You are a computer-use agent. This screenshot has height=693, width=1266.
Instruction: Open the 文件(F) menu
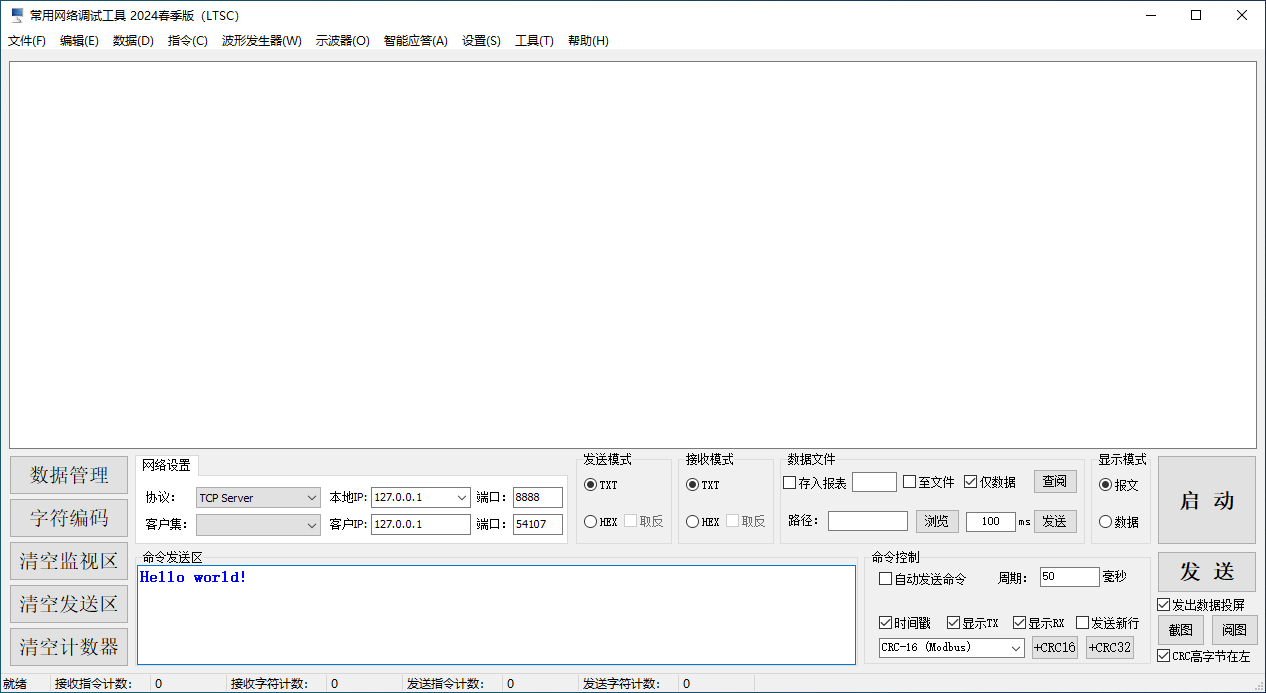pos(27,41)
